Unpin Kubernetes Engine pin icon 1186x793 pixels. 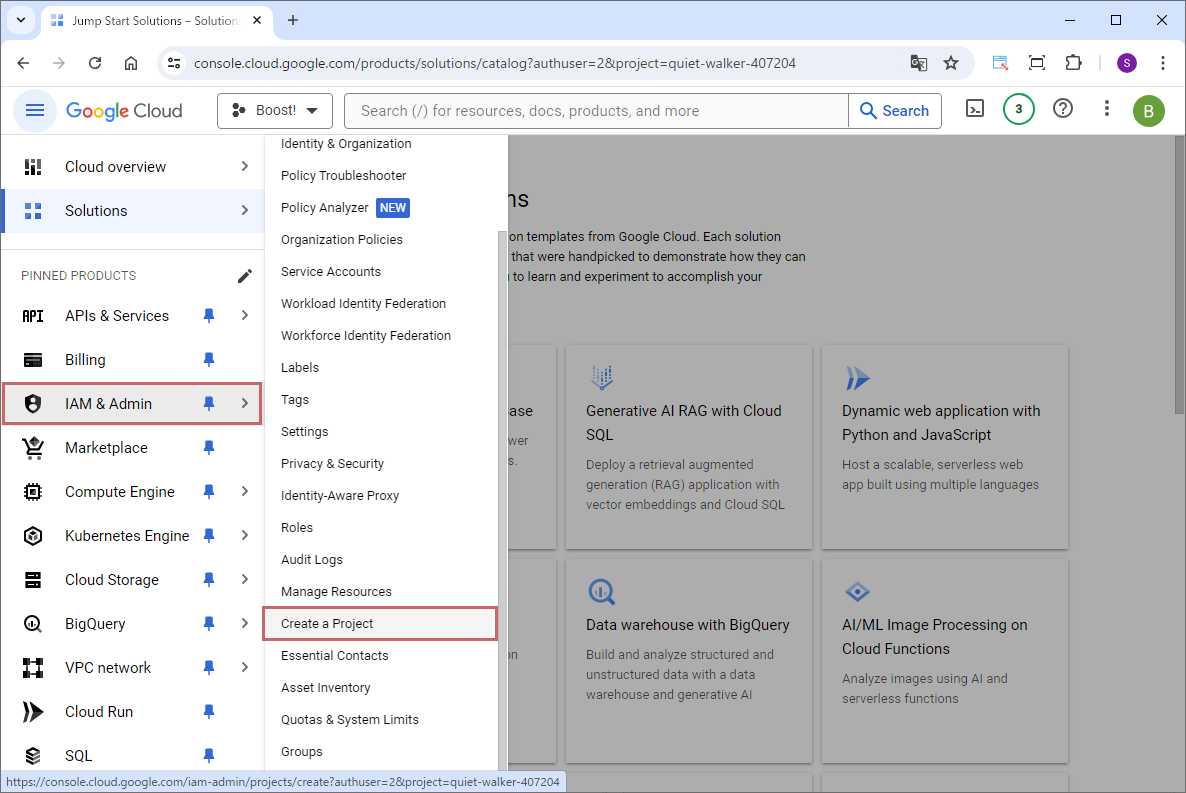point(209,535)
